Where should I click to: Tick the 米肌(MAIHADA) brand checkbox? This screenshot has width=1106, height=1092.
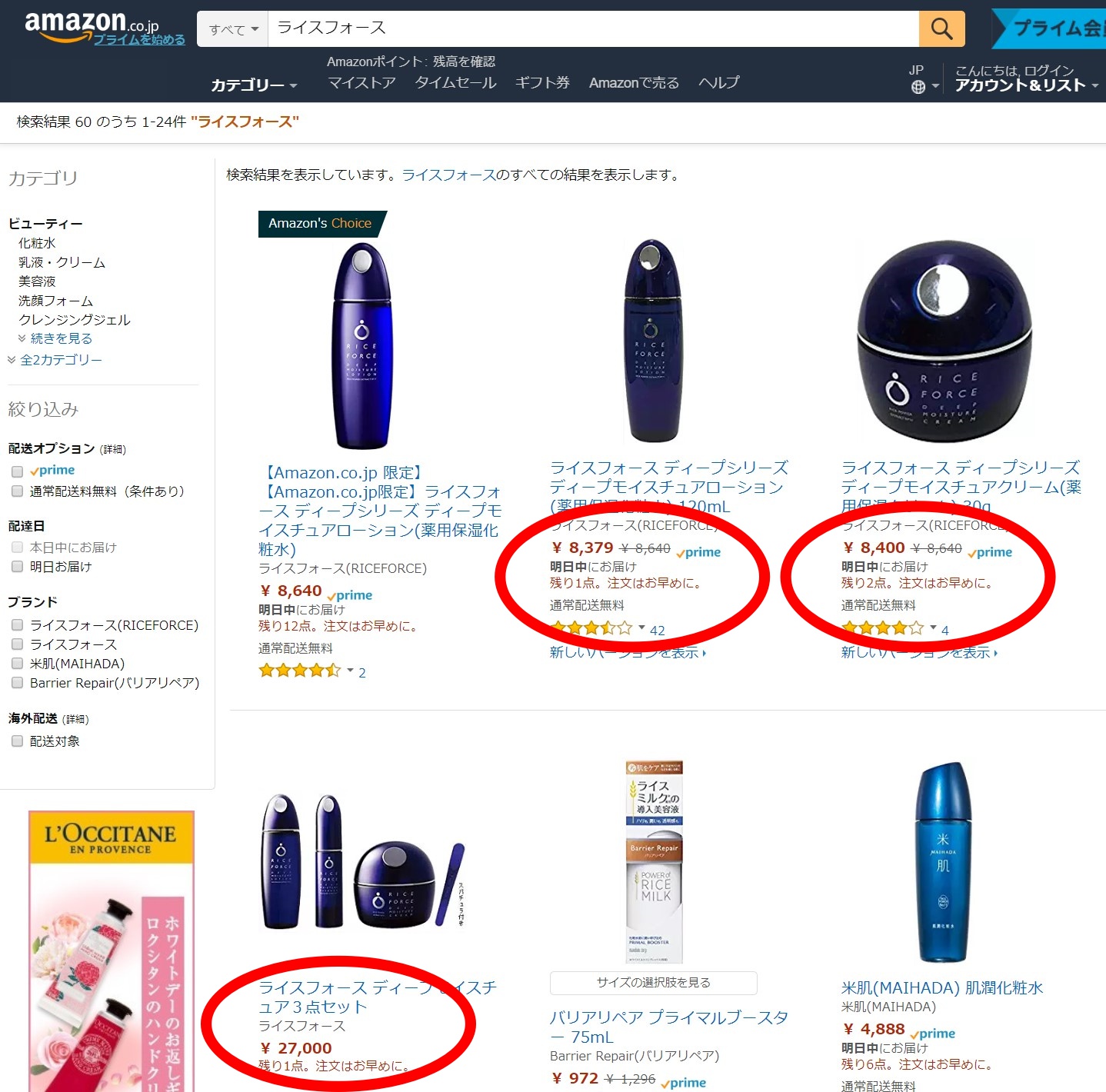(x=17, y=664)
